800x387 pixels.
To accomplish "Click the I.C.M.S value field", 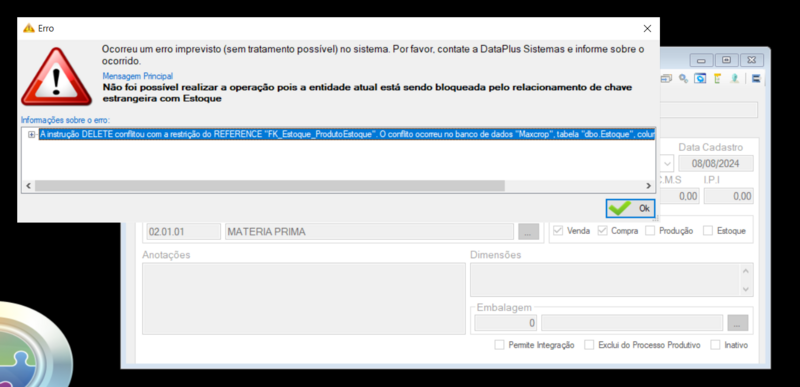I will click(679, 196).
